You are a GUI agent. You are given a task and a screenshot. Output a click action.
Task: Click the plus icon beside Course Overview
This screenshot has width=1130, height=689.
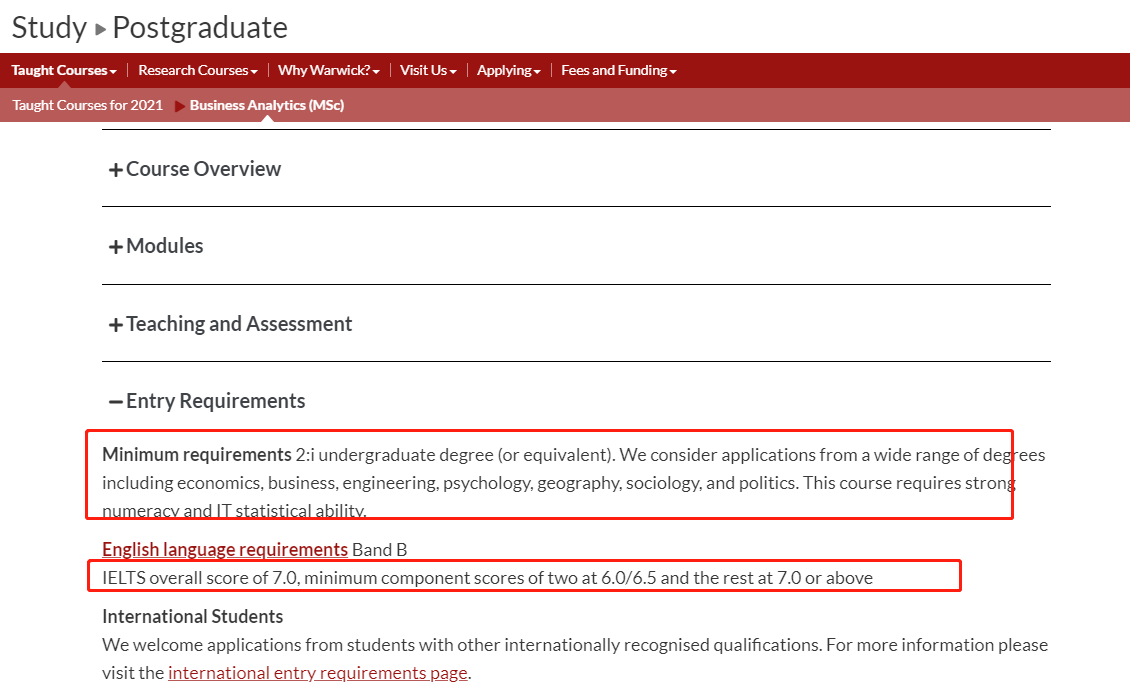tap(115, 170)
